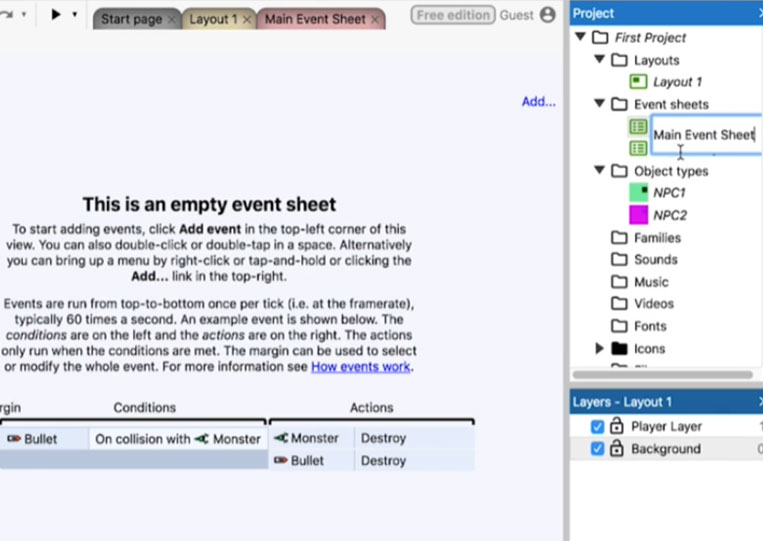763x541 pixels.
Task: Click the second event sheet icon
Action: (x=638, y=148)
